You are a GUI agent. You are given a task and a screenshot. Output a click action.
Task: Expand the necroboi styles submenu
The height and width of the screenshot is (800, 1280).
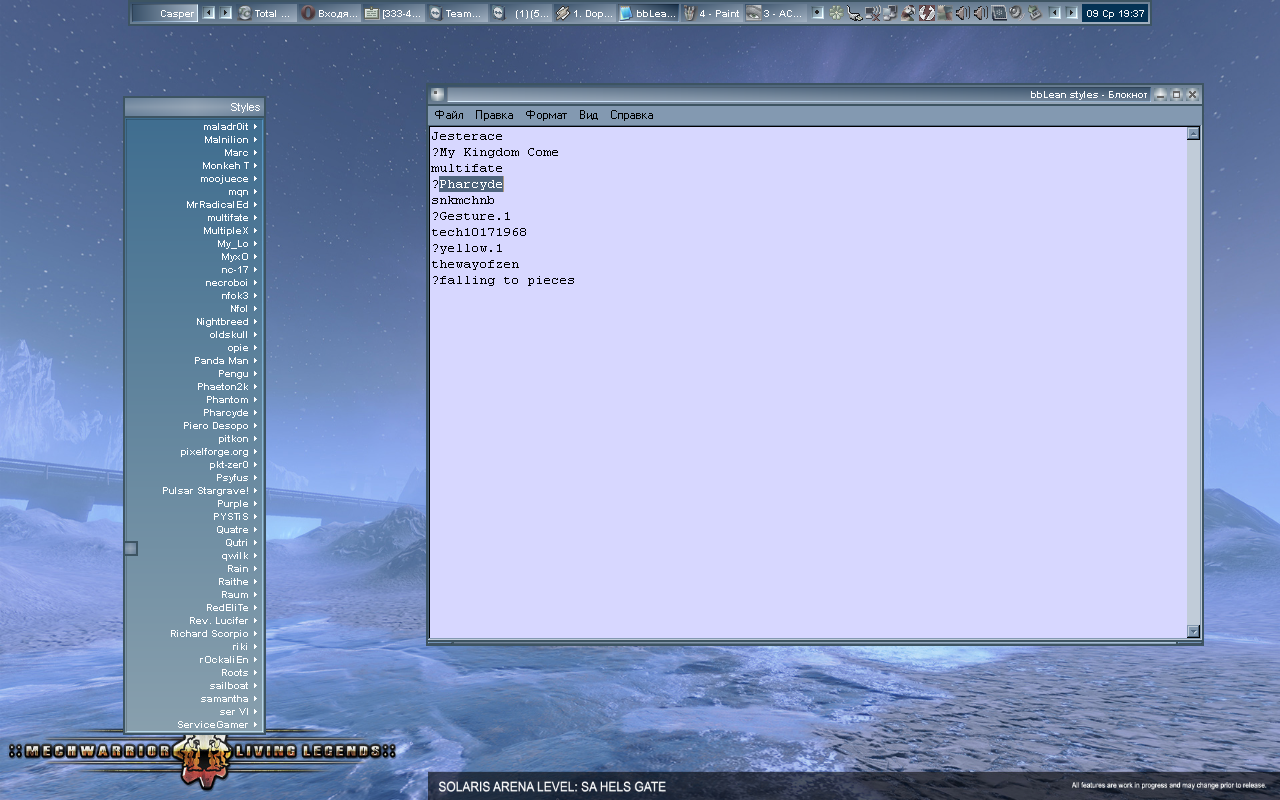pos(194,283)
